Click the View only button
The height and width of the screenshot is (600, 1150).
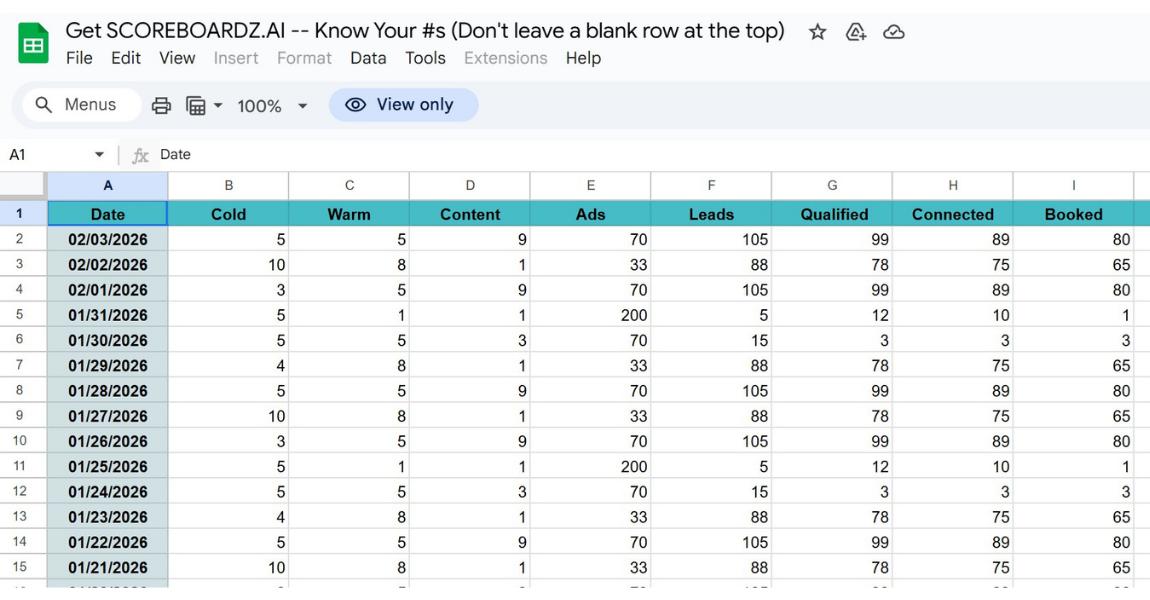(403, 105)
